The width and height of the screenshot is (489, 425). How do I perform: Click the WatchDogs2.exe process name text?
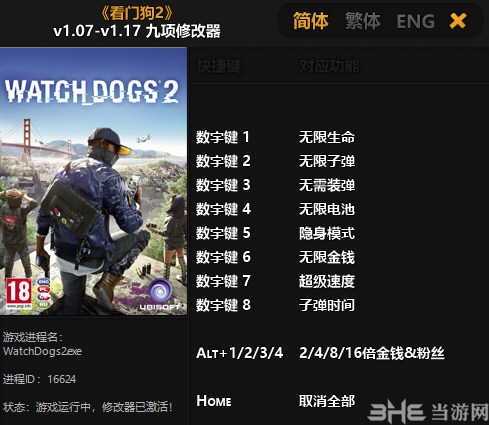pos(42,351)
